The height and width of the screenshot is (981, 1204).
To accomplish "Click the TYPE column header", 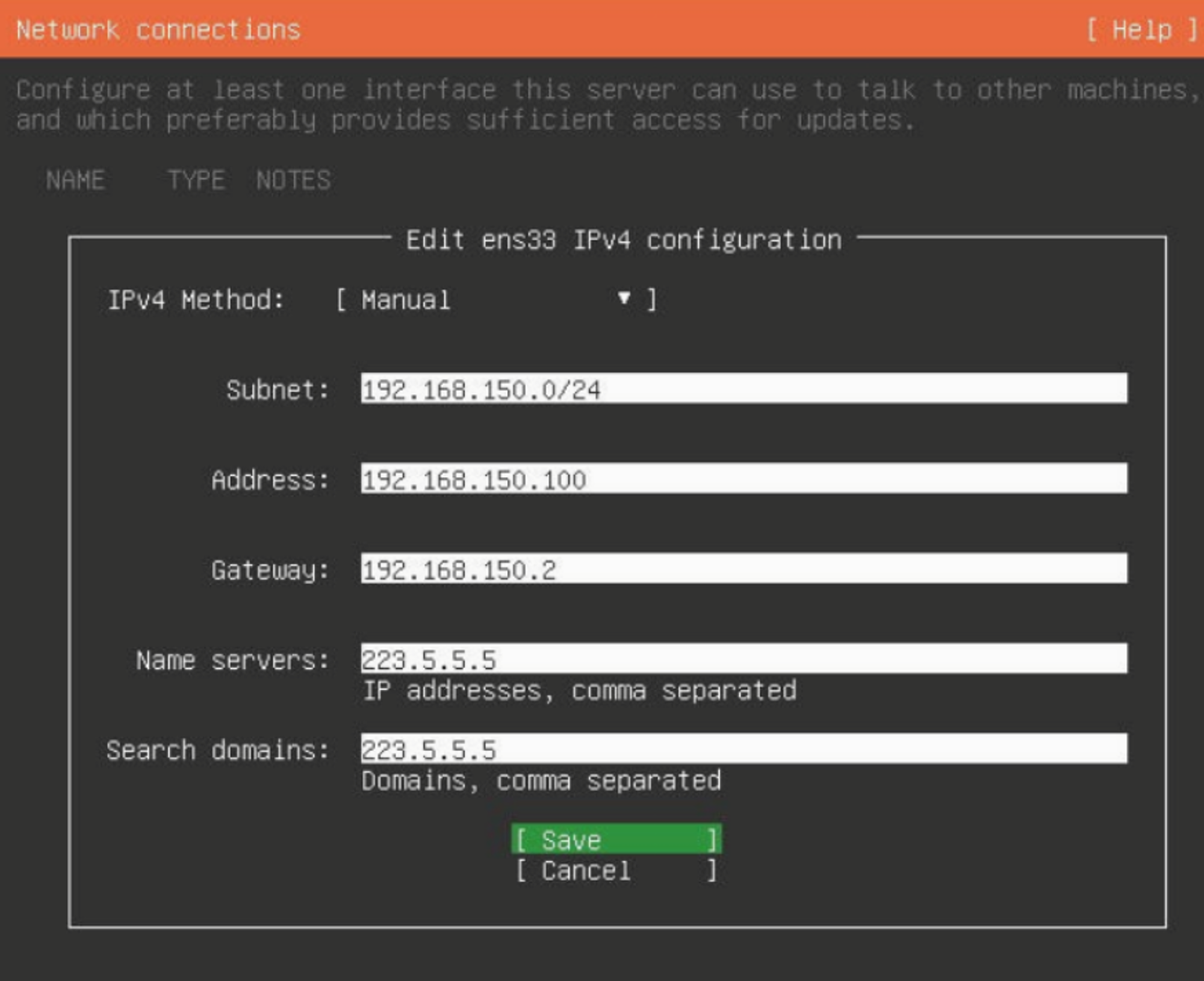I will (196, 180).
